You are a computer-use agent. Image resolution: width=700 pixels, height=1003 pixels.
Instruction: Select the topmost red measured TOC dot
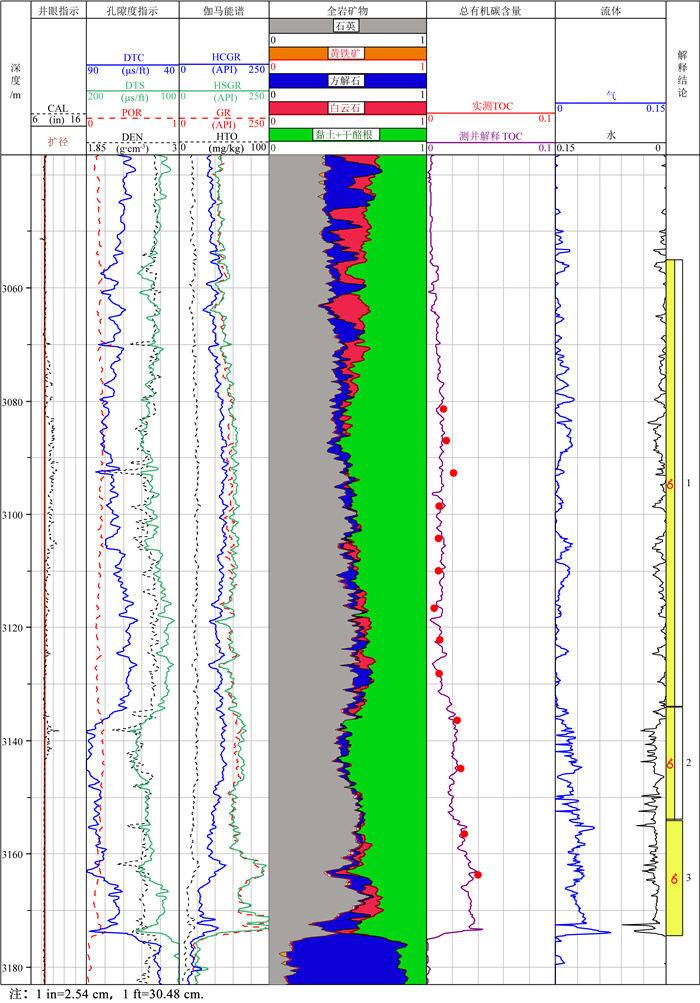(443, 409)
